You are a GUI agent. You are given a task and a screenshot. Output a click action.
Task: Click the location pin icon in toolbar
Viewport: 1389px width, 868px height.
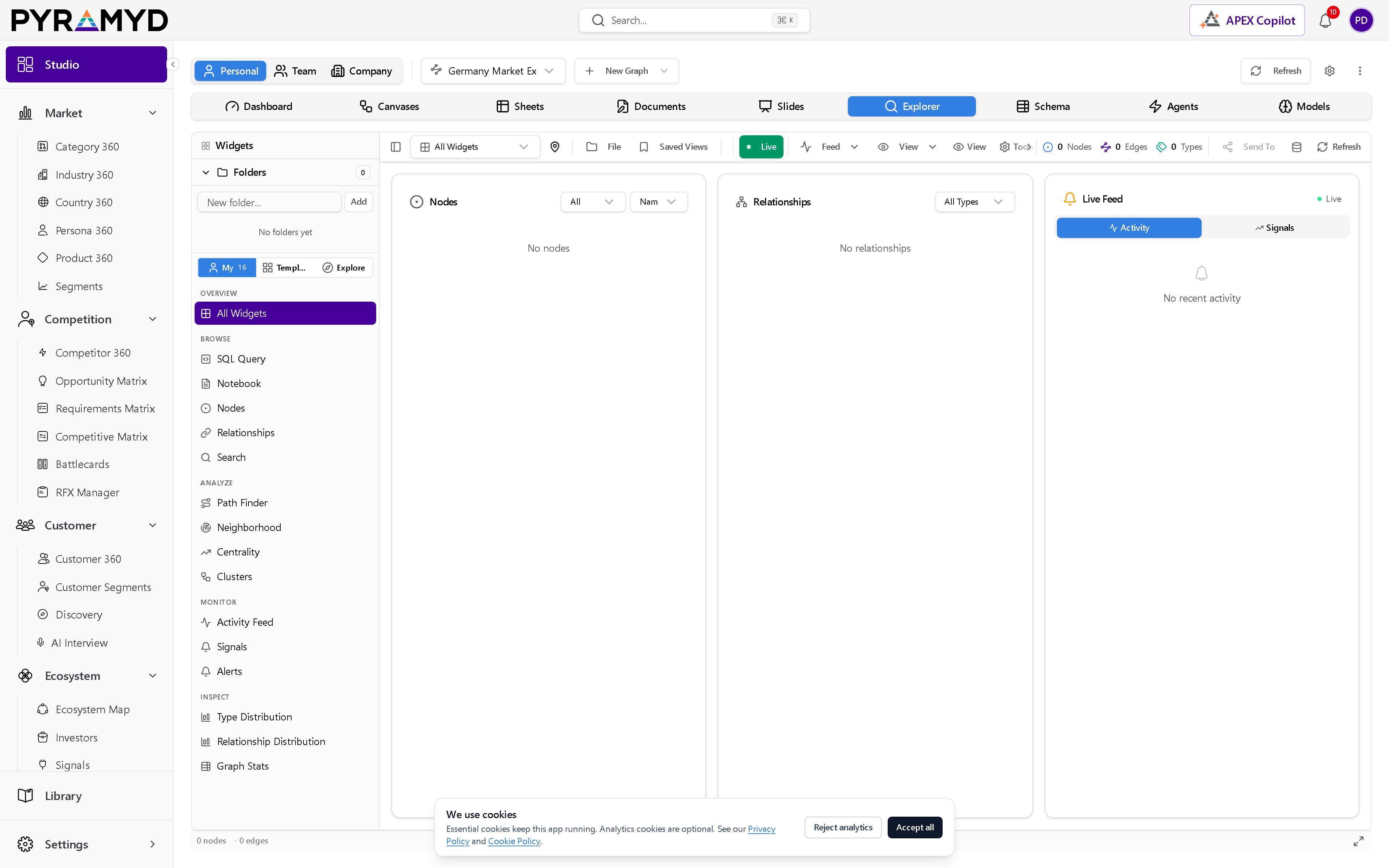pos(555,147)
